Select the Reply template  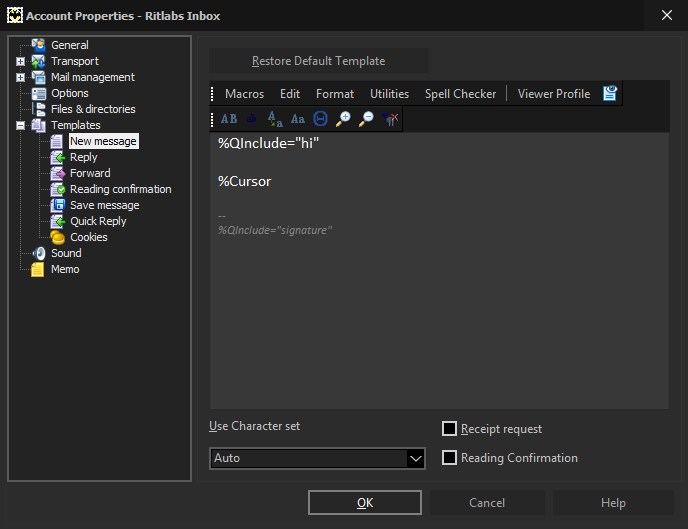click(84, 157)
